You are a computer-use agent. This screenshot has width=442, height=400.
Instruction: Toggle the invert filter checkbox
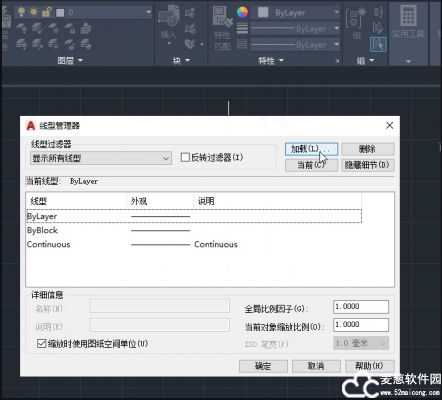coord(185,157)
